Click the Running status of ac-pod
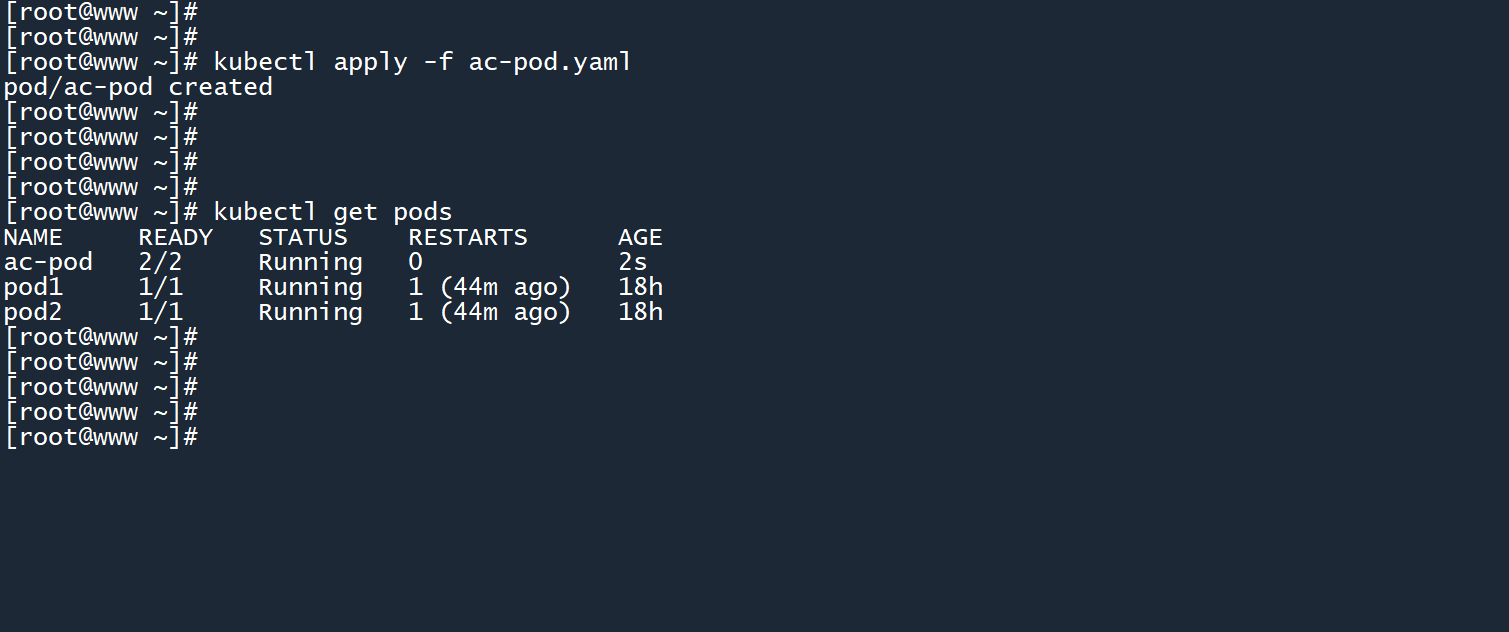The image size is (1509, 632). pos(310,262)
